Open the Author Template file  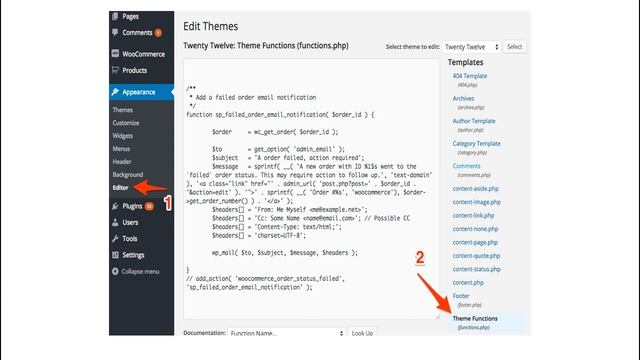point(474,121)
